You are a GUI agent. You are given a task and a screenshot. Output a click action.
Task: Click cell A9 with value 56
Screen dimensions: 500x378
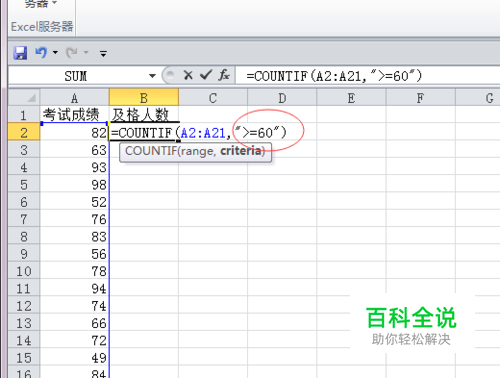(74, 254)
